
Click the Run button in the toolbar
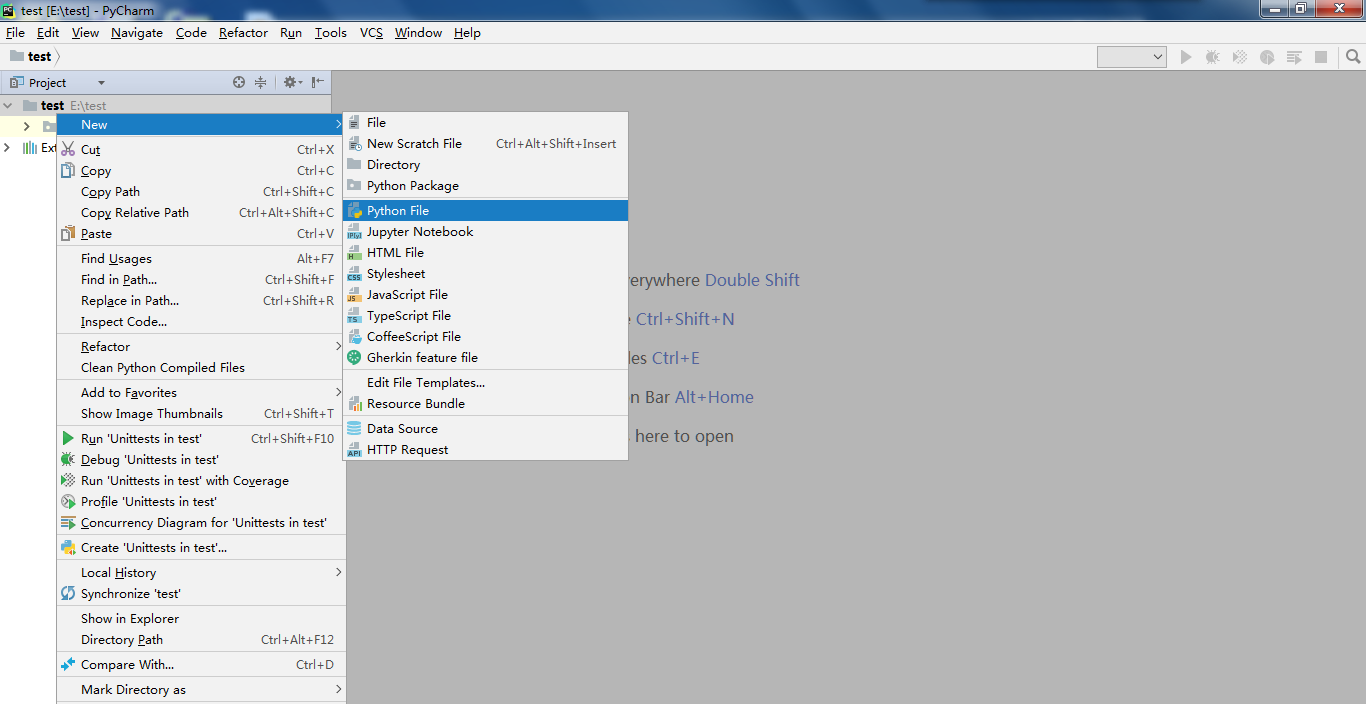[1186, 57]
